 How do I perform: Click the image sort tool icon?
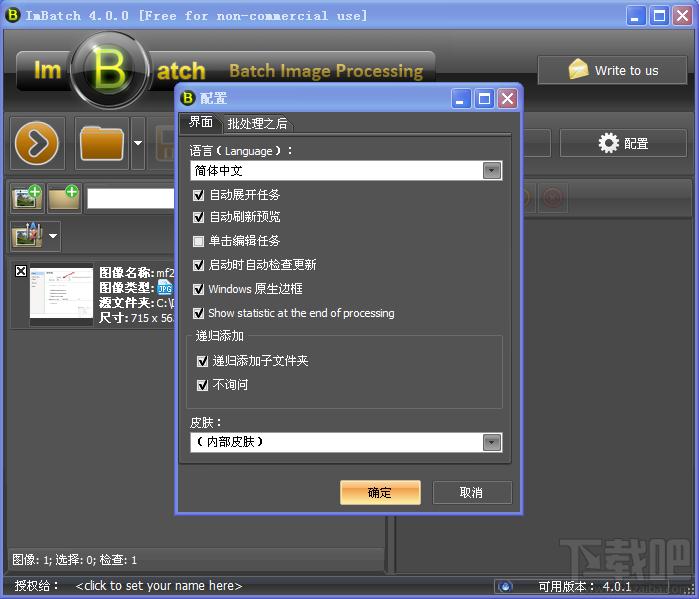(28, 236)
